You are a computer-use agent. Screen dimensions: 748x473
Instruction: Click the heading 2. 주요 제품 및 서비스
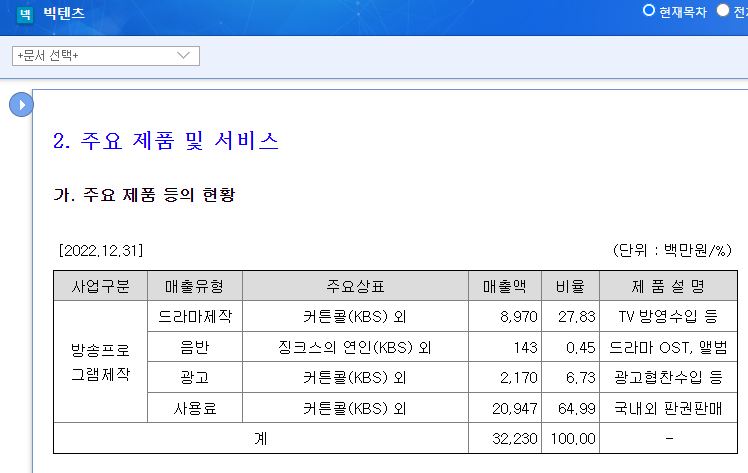(x=166, y=141)
